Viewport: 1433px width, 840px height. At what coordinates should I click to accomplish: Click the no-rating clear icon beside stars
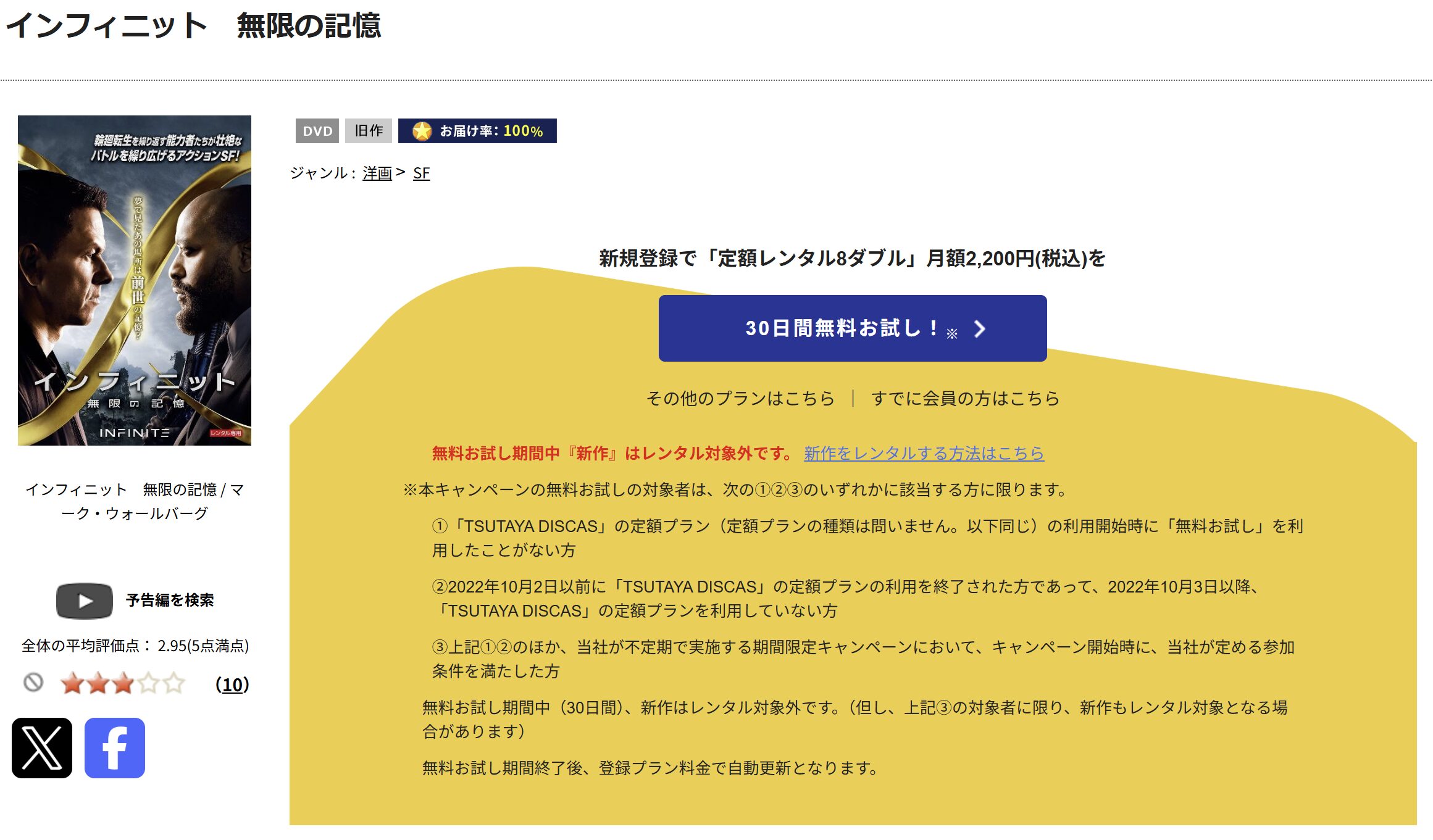[x=33, y=683]
